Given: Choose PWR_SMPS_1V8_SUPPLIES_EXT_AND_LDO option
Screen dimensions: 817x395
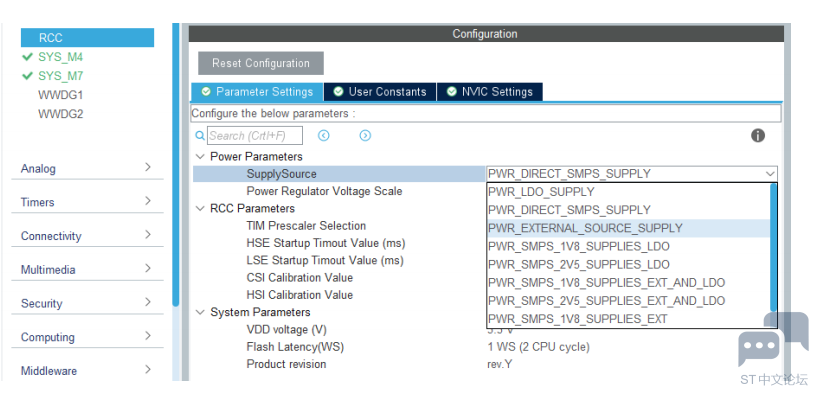Looking at the screenshot, I should 628,282.
